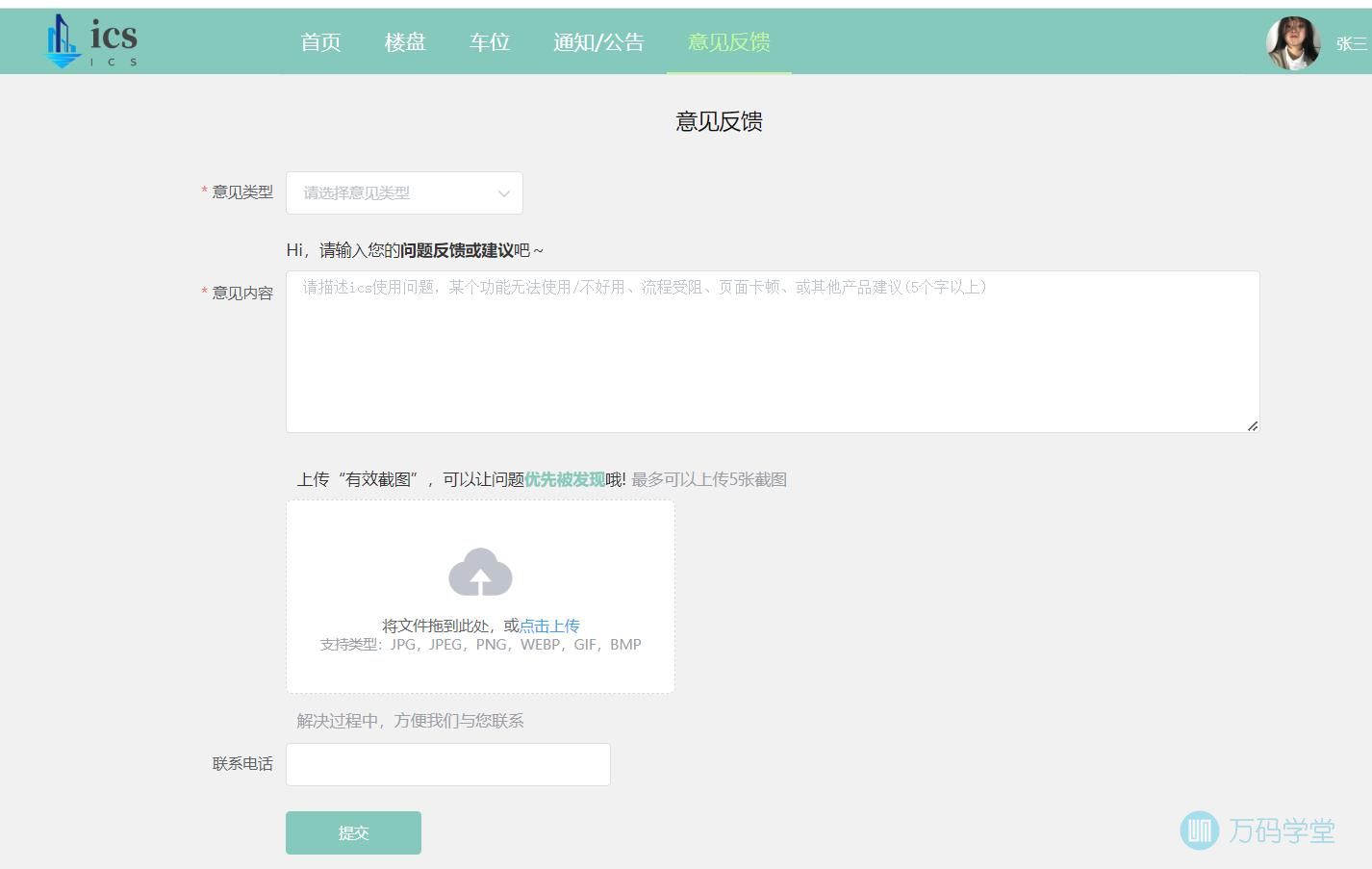Image resolution: width=1372 pixels, height=869 pixels.
Task: Select the 通知/公告 menu item
Action: (597, 42)
